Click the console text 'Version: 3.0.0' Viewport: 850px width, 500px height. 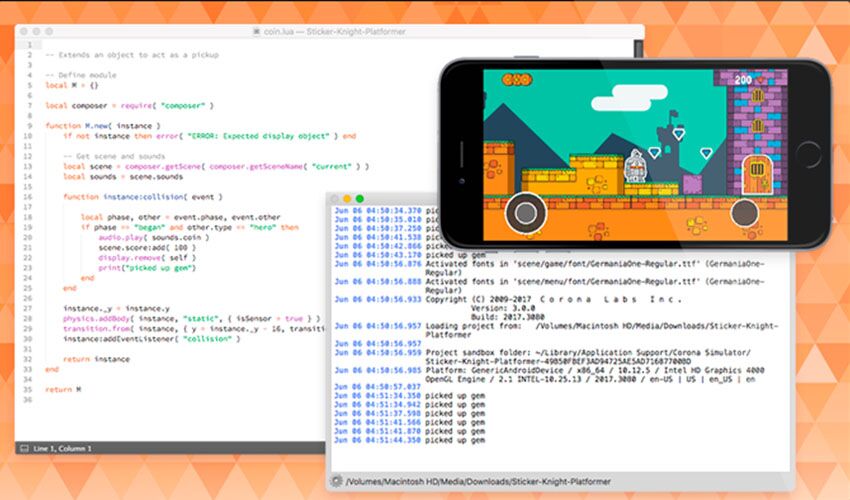coord(503,308)
